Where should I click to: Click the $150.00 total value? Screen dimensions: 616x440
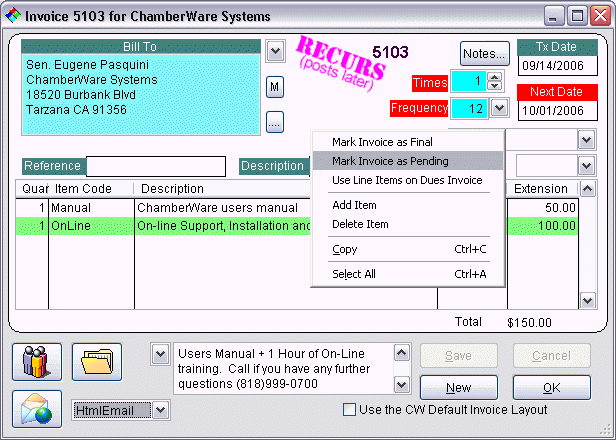pyautogui.click(x=529, y=323)
